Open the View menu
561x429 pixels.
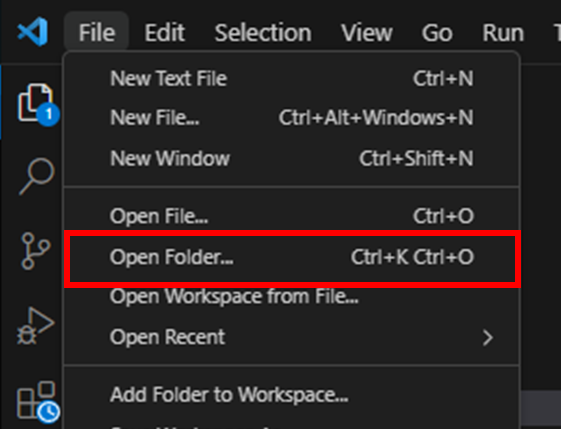367,33
